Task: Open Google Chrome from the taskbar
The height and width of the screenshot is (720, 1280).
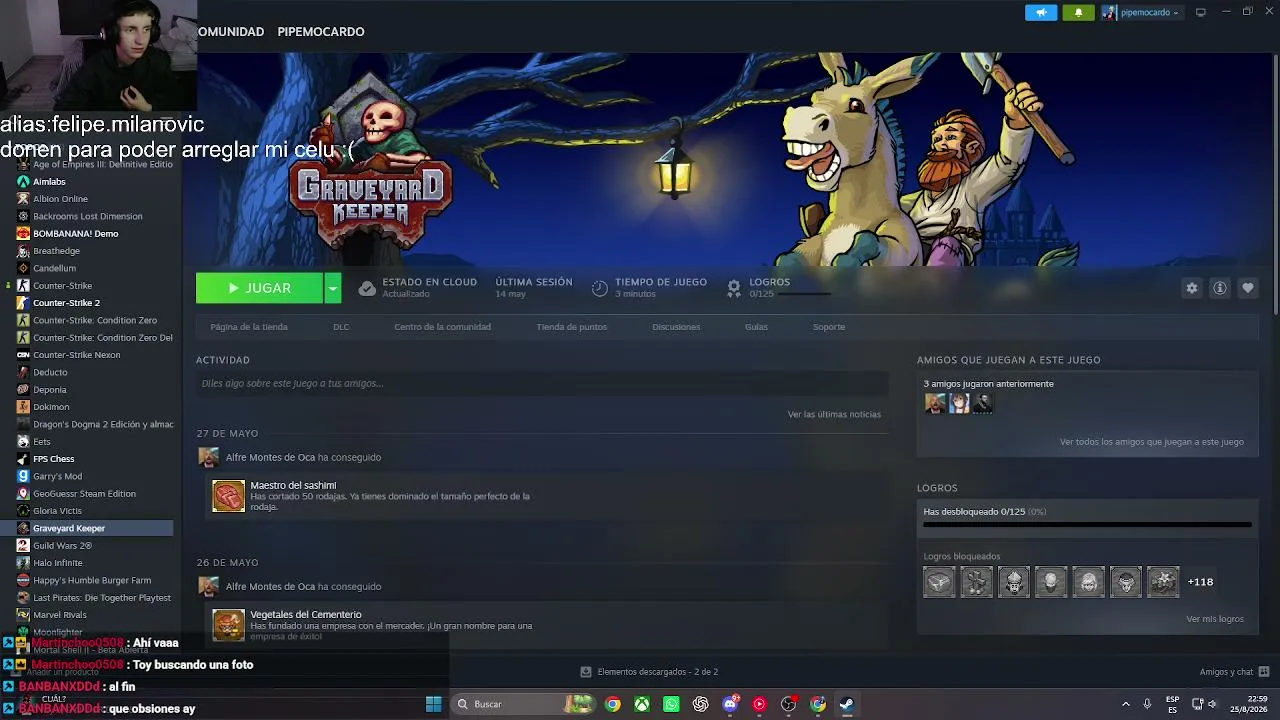Action: (613, 704)
